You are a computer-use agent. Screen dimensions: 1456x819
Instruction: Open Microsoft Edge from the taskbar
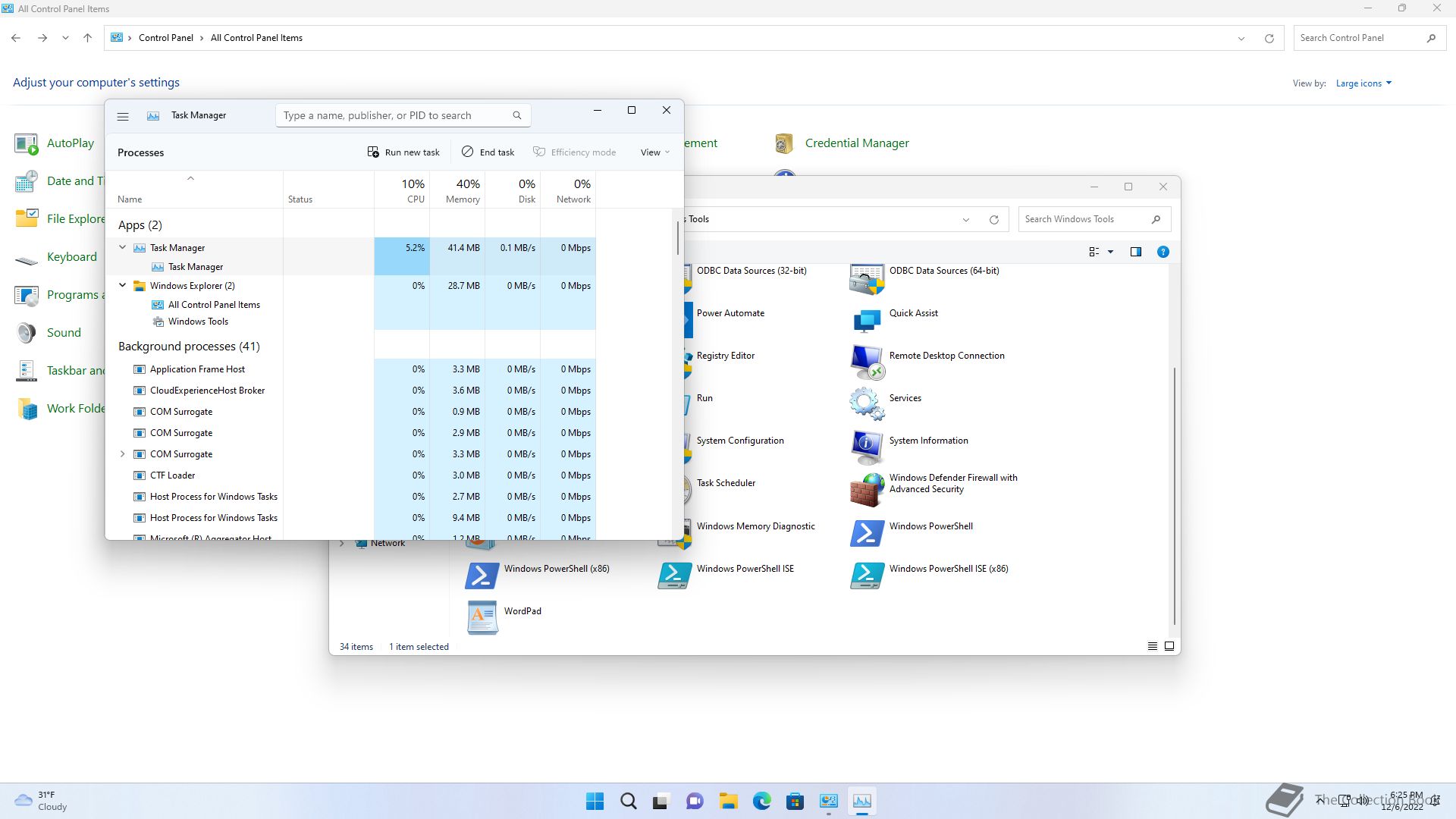(761, 801)
